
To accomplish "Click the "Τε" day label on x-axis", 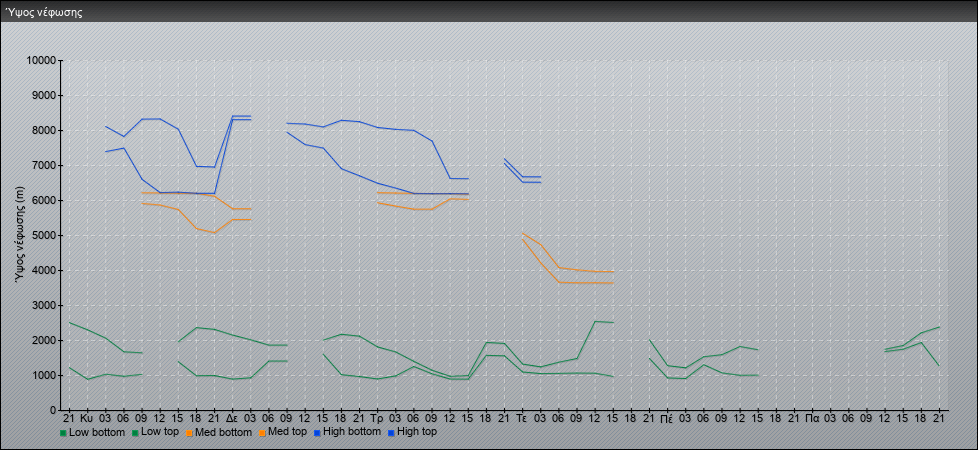I will point(522,418).
